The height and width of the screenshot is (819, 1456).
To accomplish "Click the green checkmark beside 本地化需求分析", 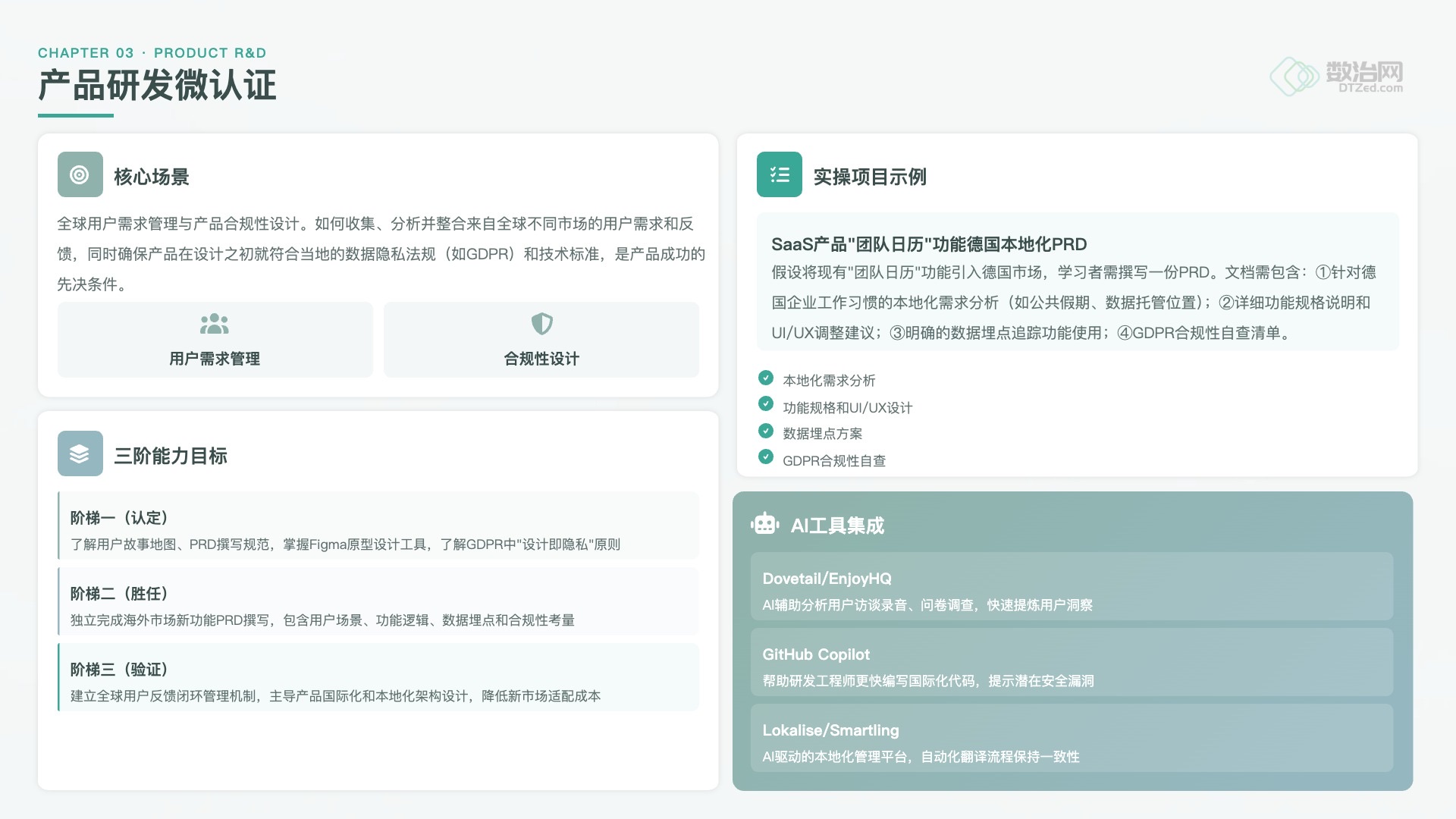I will 766,378.
